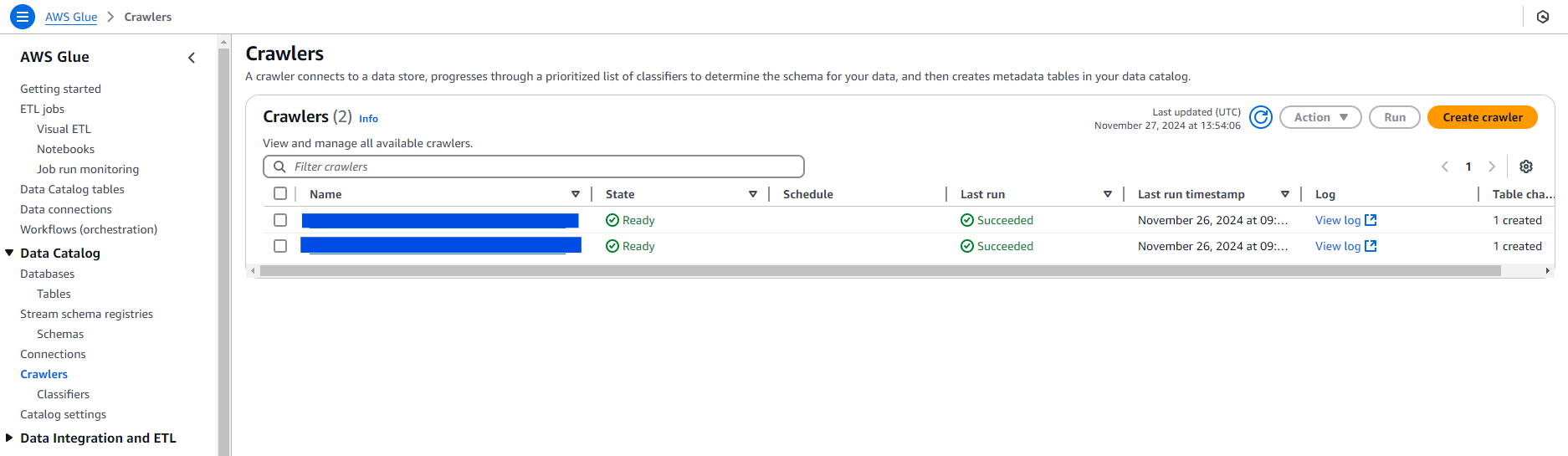The height and width of the screenshot is (456, 1568).
Task: Go to Getting started
Action: [x=60, y=89]
